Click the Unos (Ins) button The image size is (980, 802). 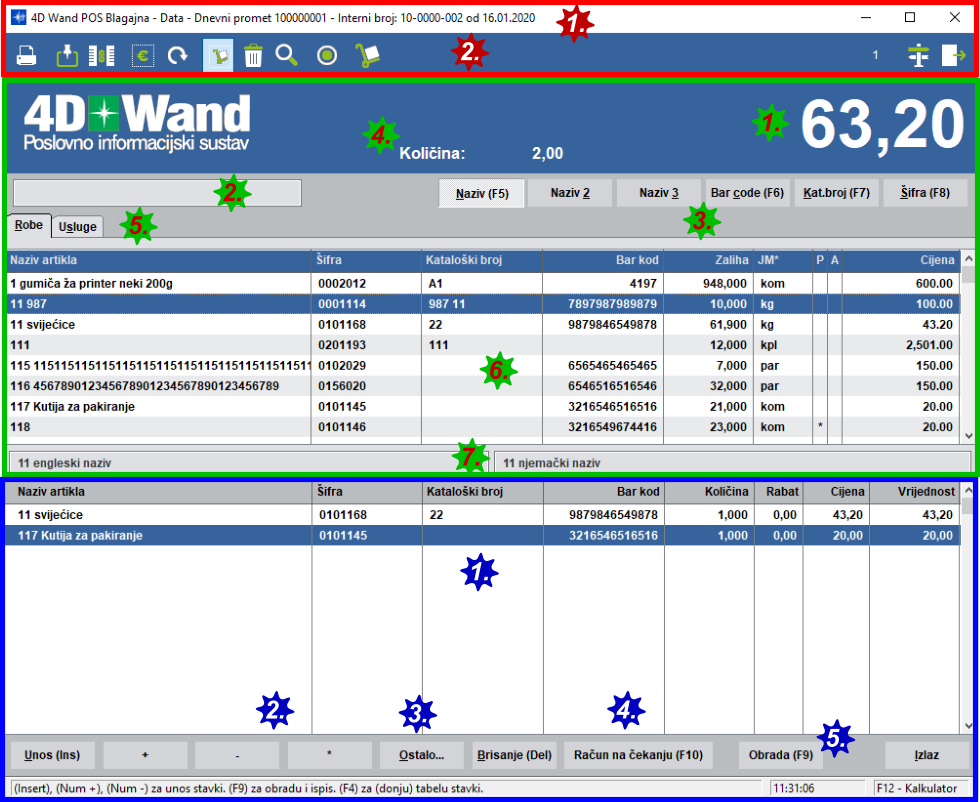coord(52,755)
